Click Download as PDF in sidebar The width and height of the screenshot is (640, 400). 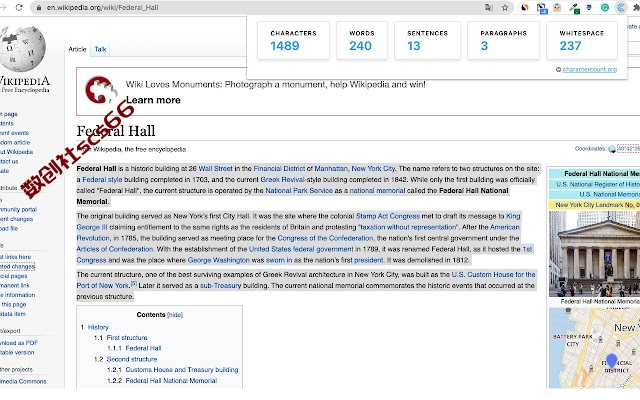point(19,343)
